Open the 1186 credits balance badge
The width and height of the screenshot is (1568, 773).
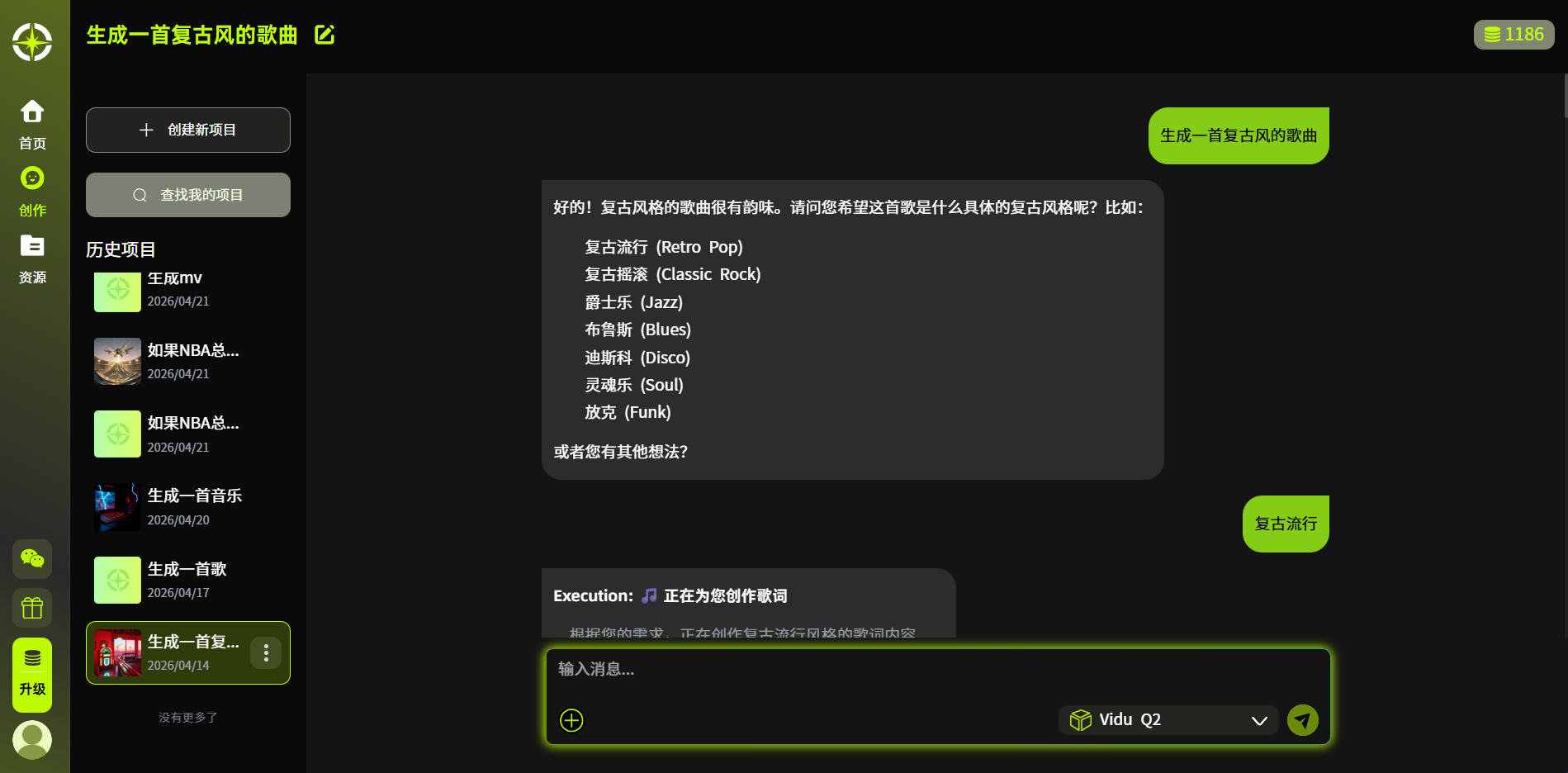[x=1514, y=35]
